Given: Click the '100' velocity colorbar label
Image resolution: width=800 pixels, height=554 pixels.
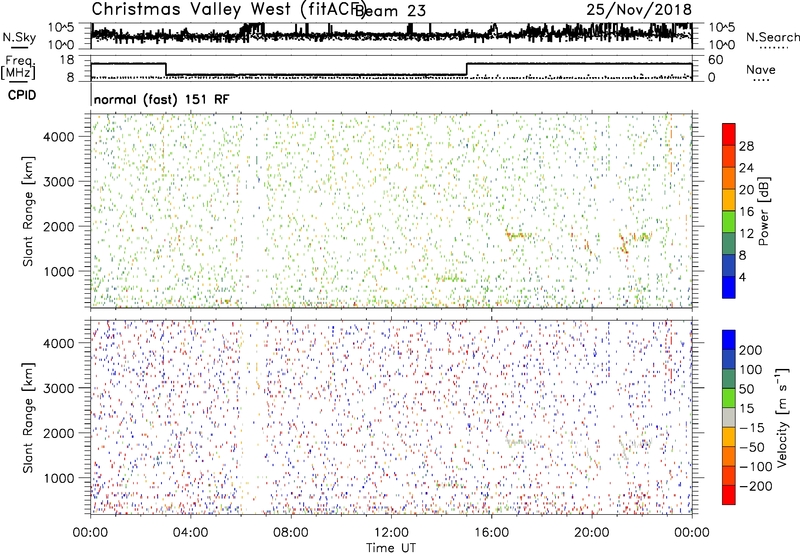Looking at the screenshot, I should click(751, 370).
